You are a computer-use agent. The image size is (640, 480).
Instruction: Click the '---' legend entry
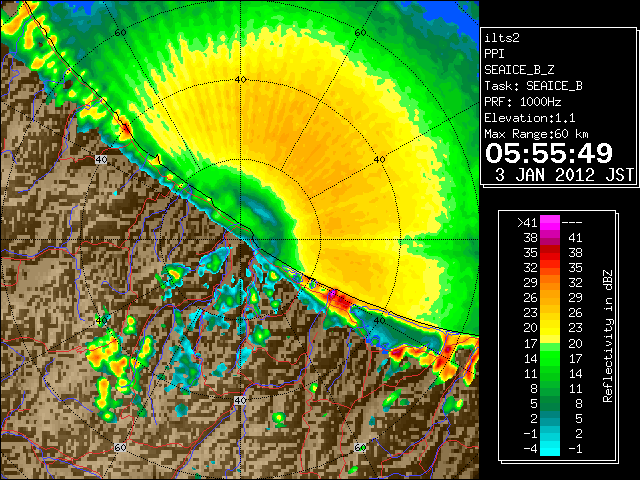pyautogui.click(x=572, y=223)
